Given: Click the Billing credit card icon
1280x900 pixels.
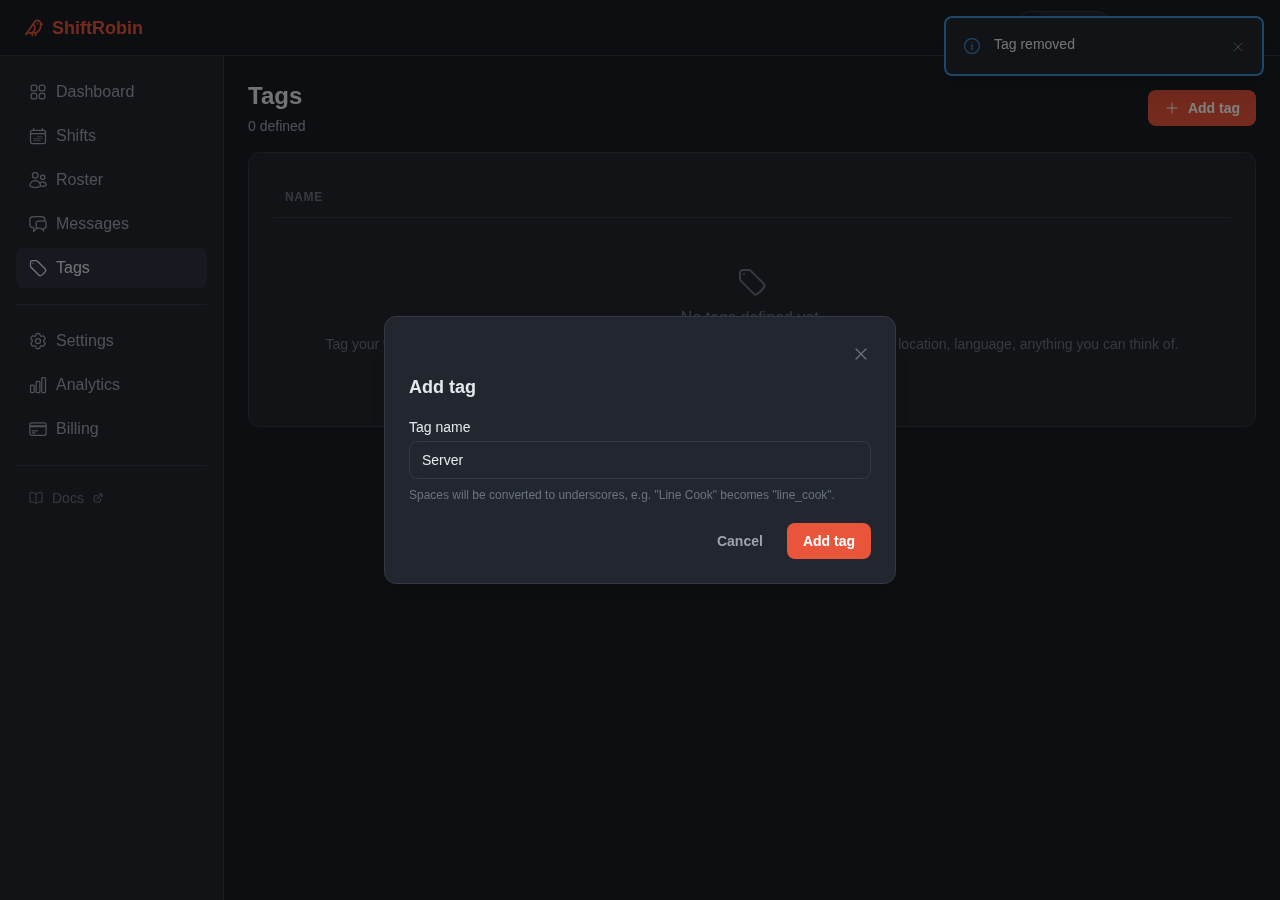Looking at the screenshot, I should 38,429.
